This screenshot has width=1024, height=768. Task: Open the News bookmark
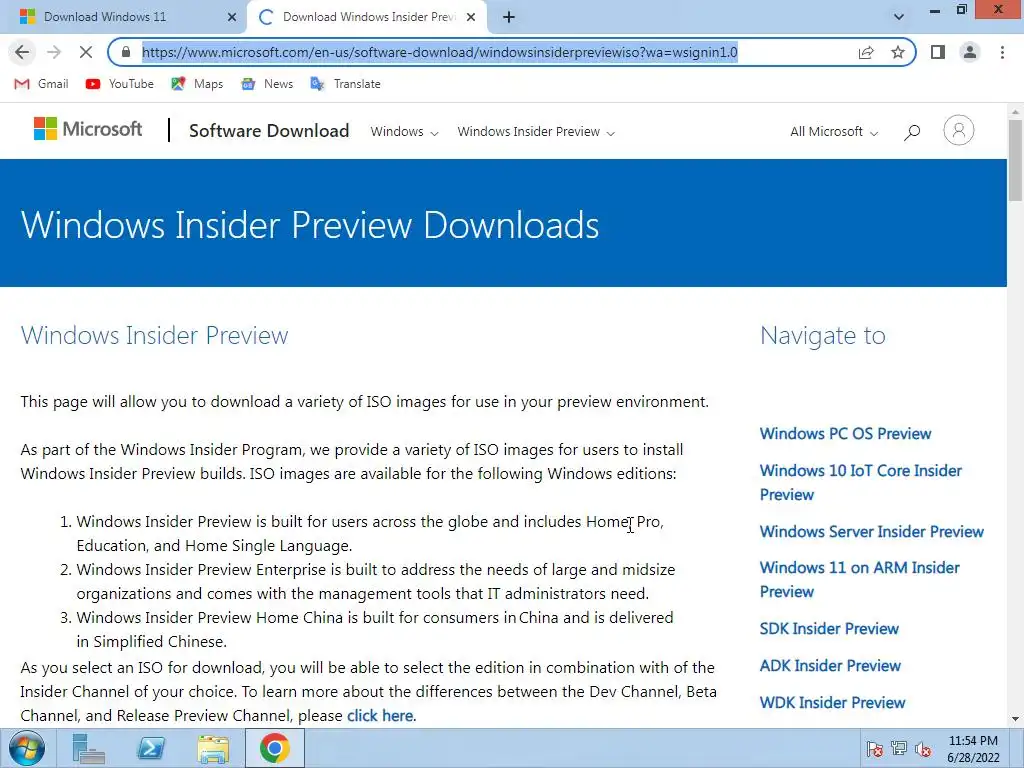tap(267, 84)
